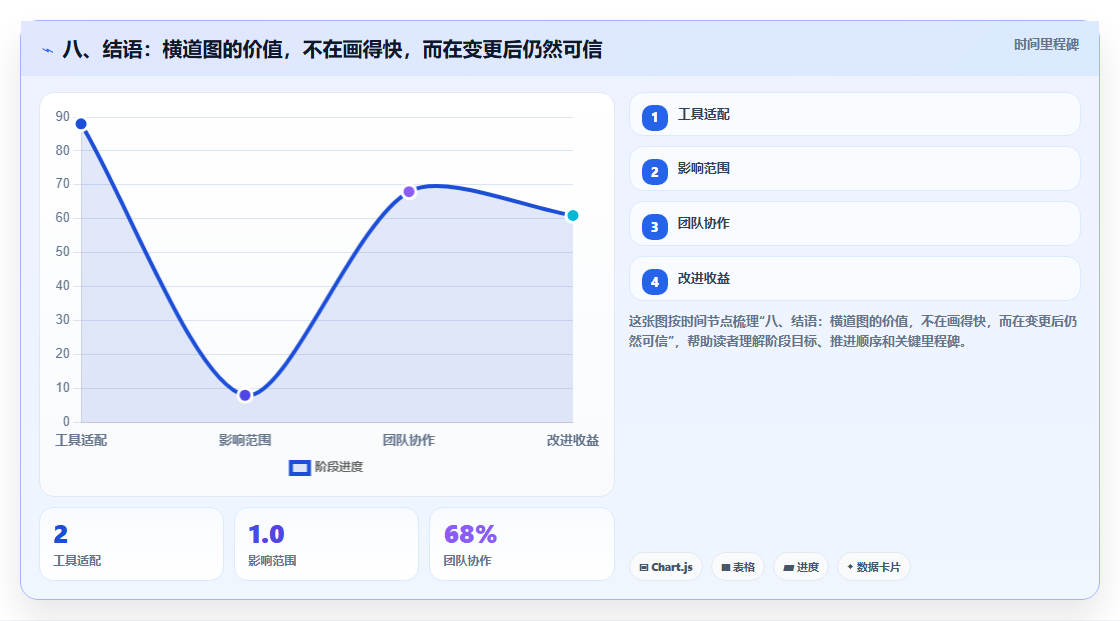Select the 影响范围 data point near 8
This screenshot has width=1120, height=621.
(x=245, y=395)
